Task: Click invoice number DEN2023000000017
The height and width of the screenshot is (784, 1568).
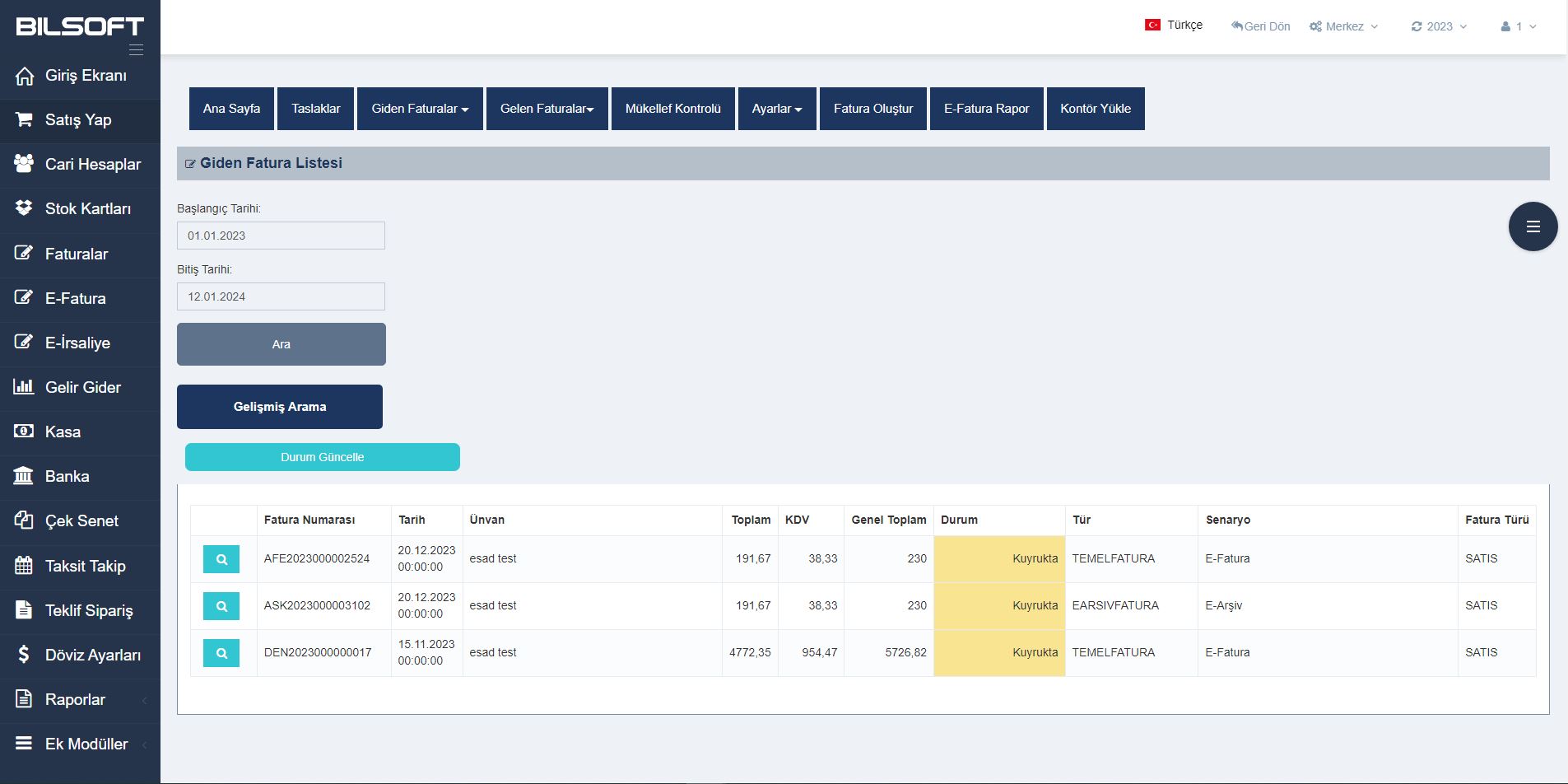Action: (318, 652)
